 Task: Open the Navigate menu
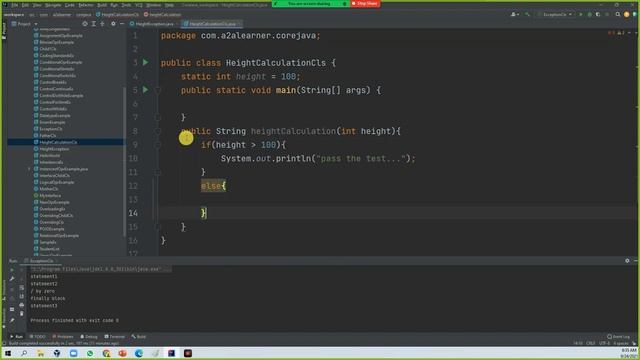(53, 5)
